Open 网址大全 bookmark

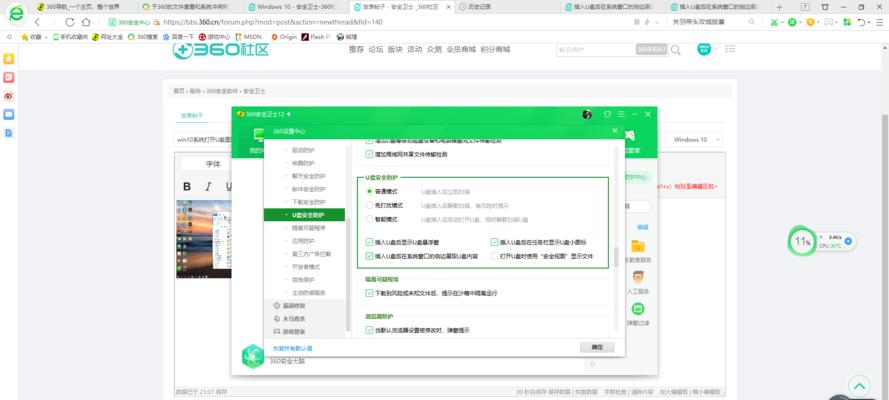click(108, 37)
